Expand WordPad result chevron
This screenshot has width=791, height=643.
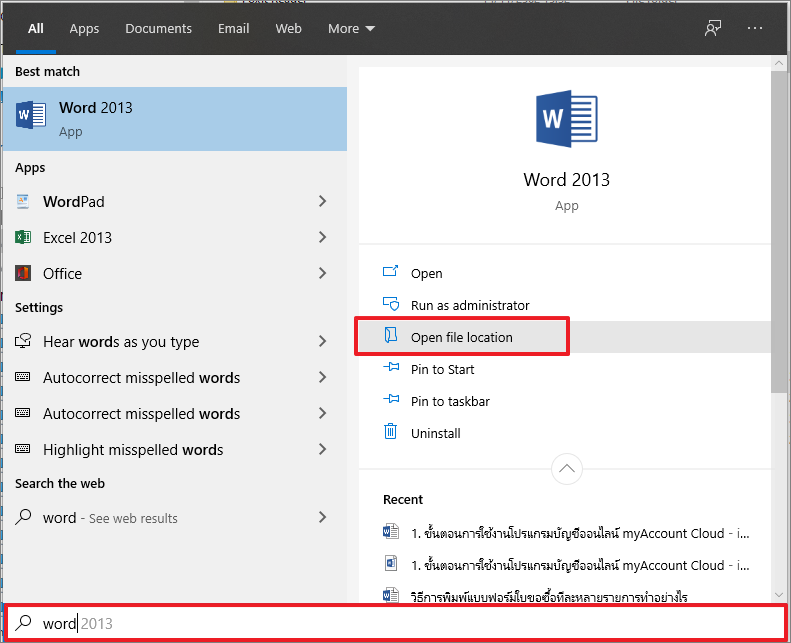[x=323, y=201]
